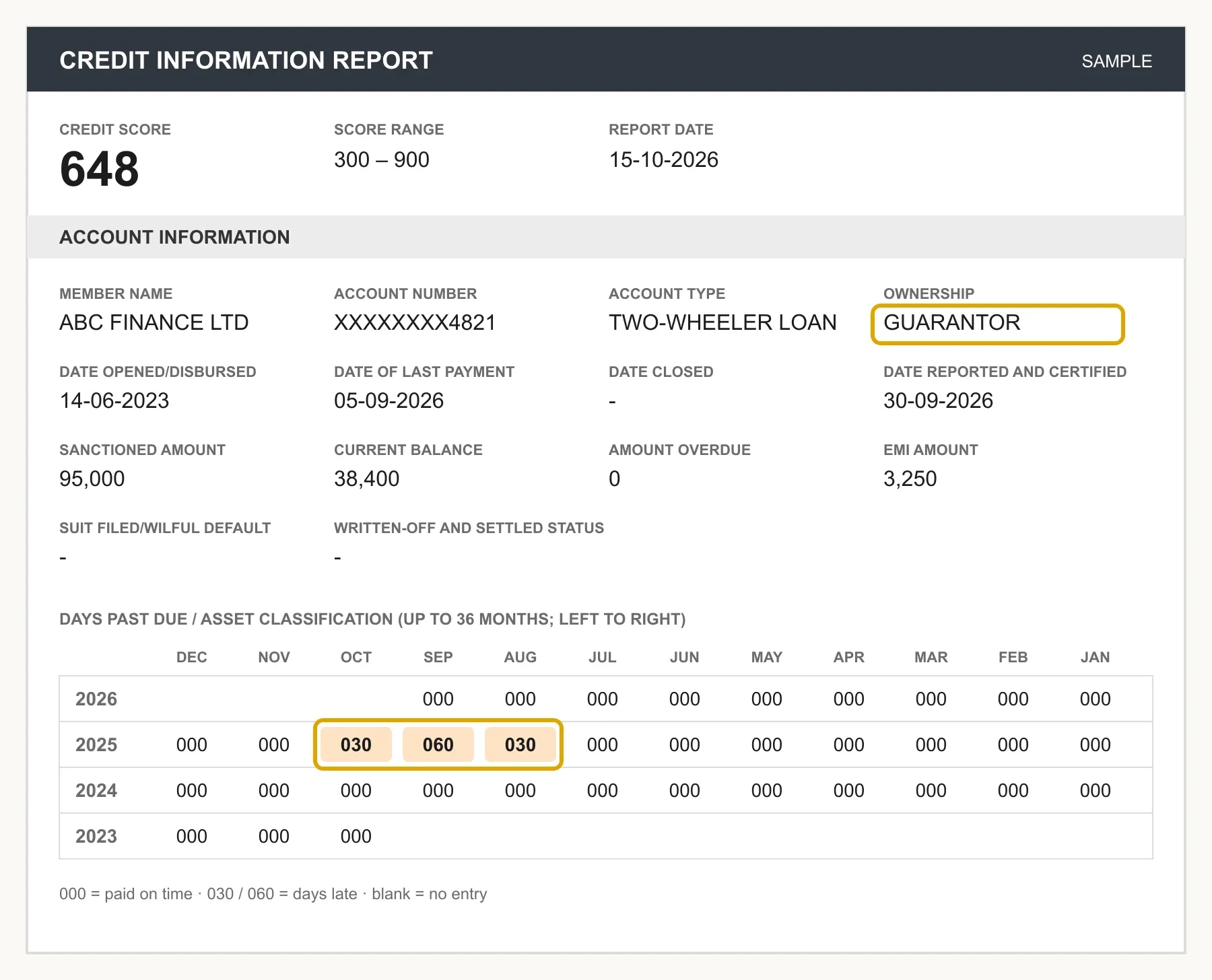Select the 2024 row label
1212x980 pixels.
click(x=96, y=790)
